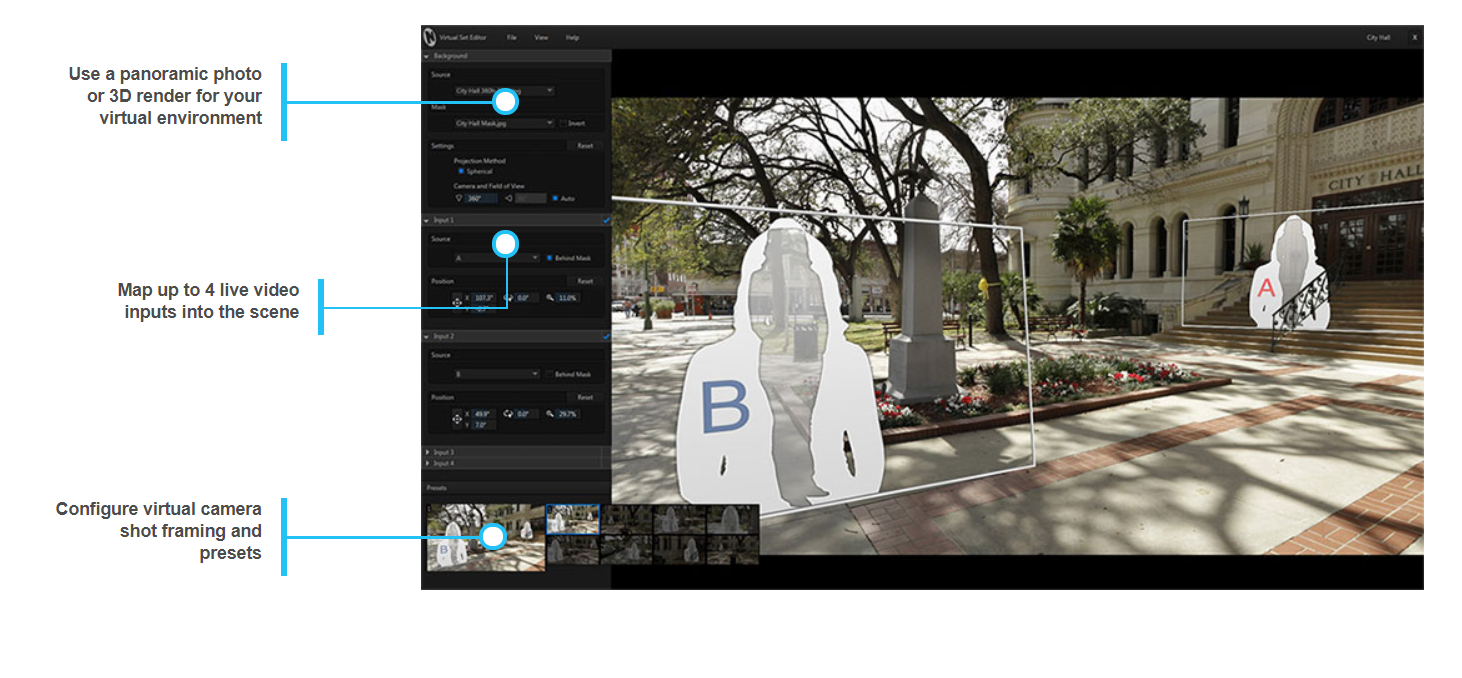The height and width of the screenshot is (678, 1462).
Task: Click the Camera and Field of View label
Action: [489, 186]
